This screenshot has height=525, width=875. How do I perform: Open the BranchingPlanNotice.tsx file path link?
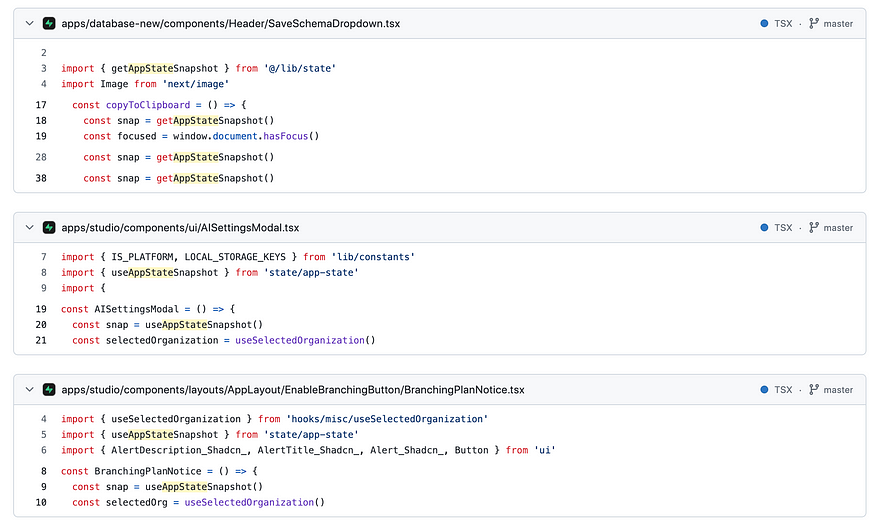tap(293, 389)
